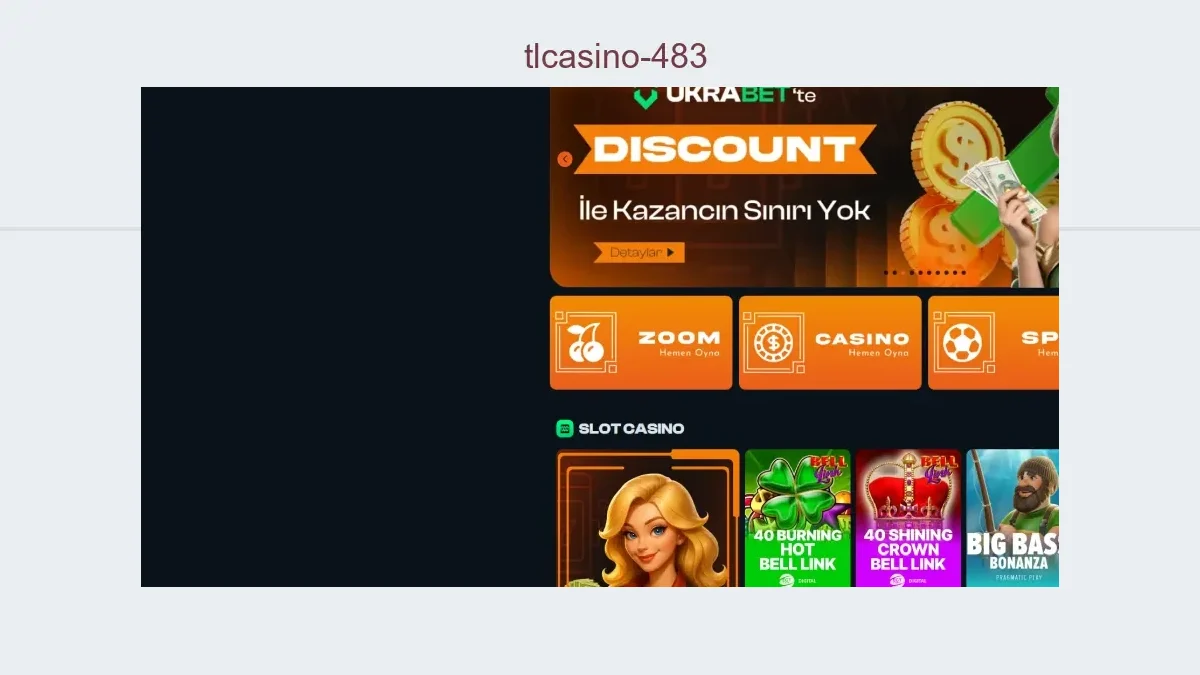
Task: Click the soccer ball icon
Action: click(962, 343)
